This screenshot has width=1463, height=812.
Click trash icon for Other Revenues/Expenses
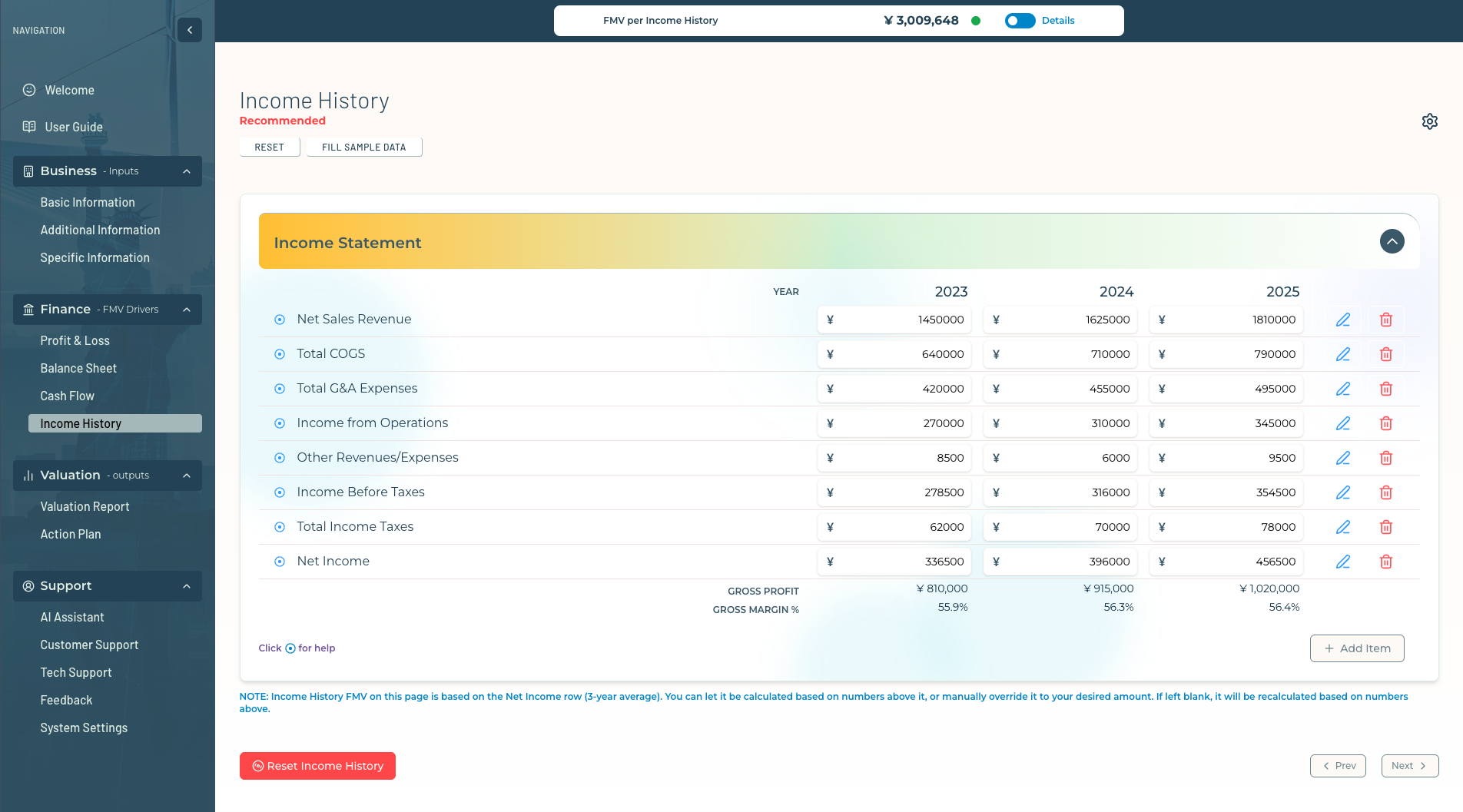(x=1385, y=458)
